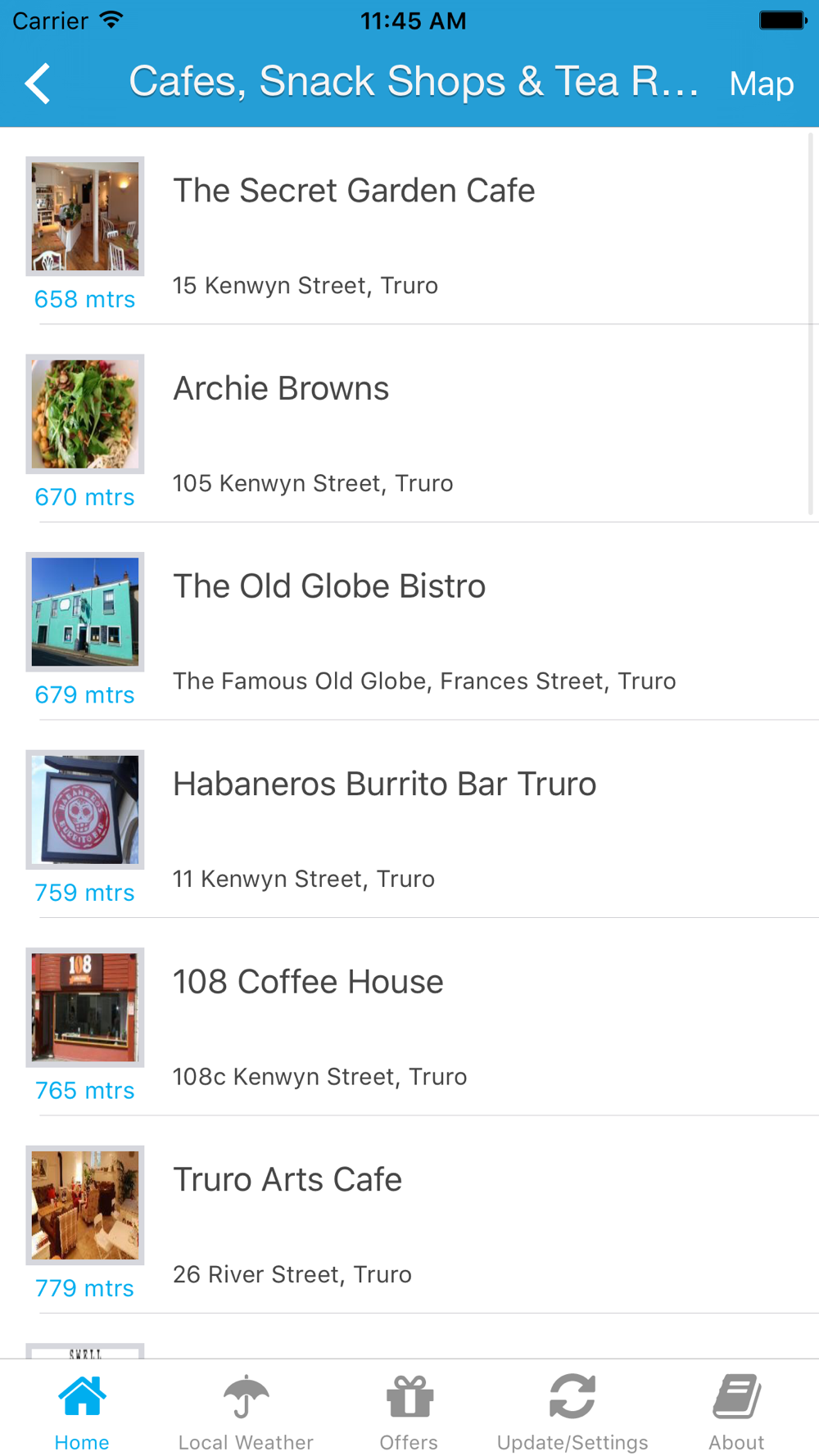Open the Offers gift icon tab
This screenshot has width=819, height=1456.
click(409, 1412)
